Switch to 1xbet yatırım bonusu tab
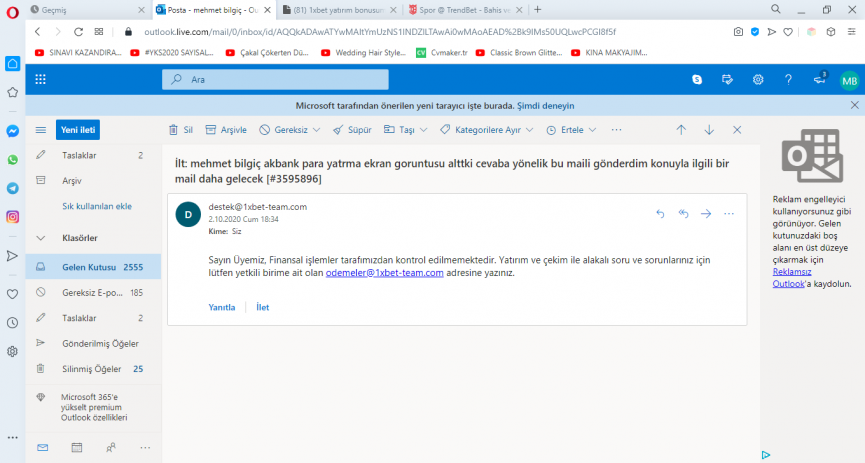 (x=339, y=10)
